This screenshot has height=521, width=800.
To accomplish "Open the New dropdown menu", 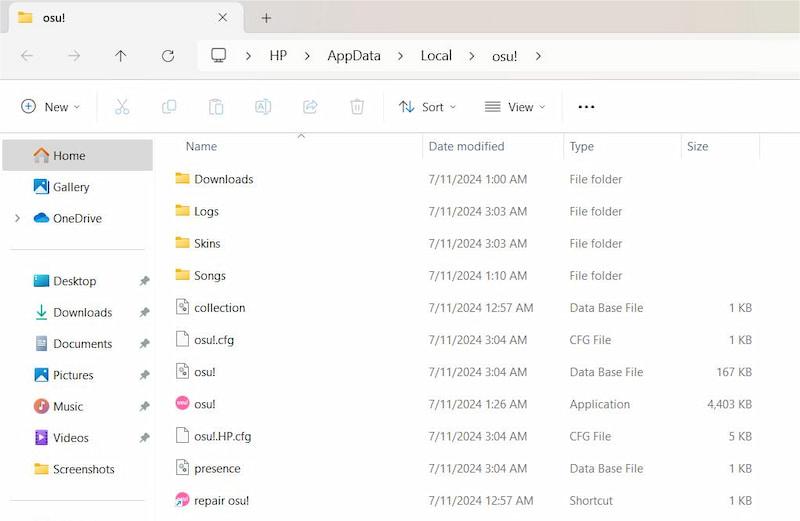I will (x=50, y=107).
